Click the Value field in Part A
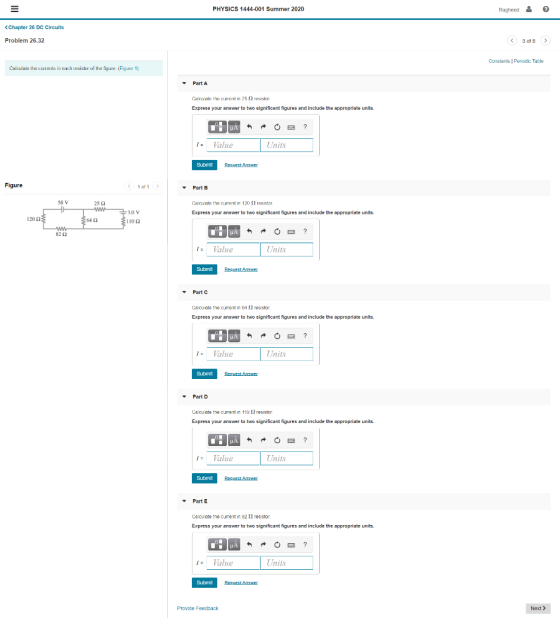 [233, 145]
